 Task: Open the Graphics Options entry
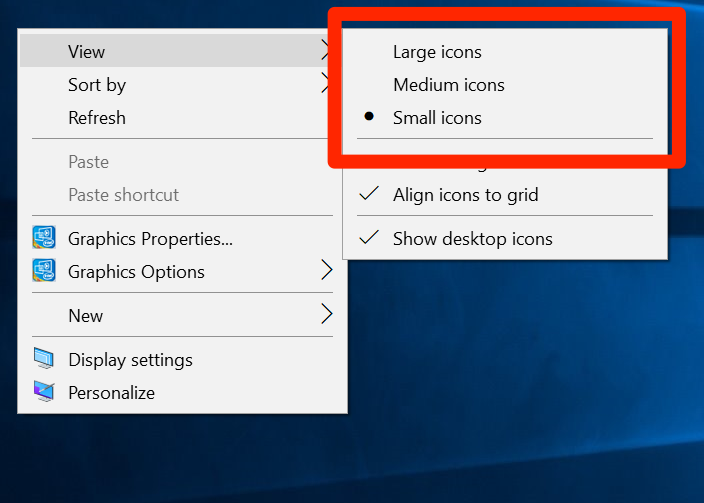pos(182,272)
